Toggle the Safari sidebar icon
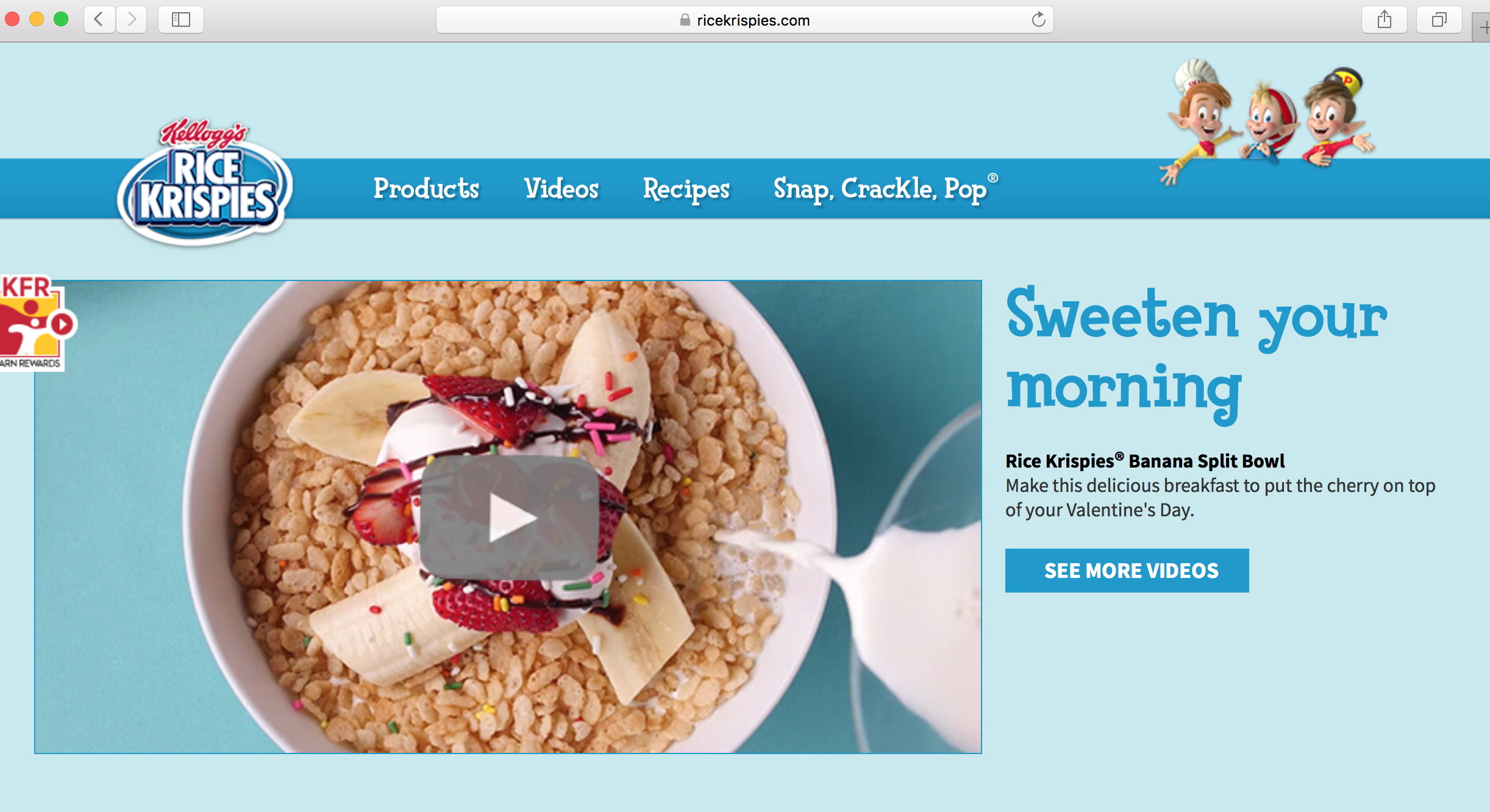The height and width of the screenshot is (812, 1490). 181,20
